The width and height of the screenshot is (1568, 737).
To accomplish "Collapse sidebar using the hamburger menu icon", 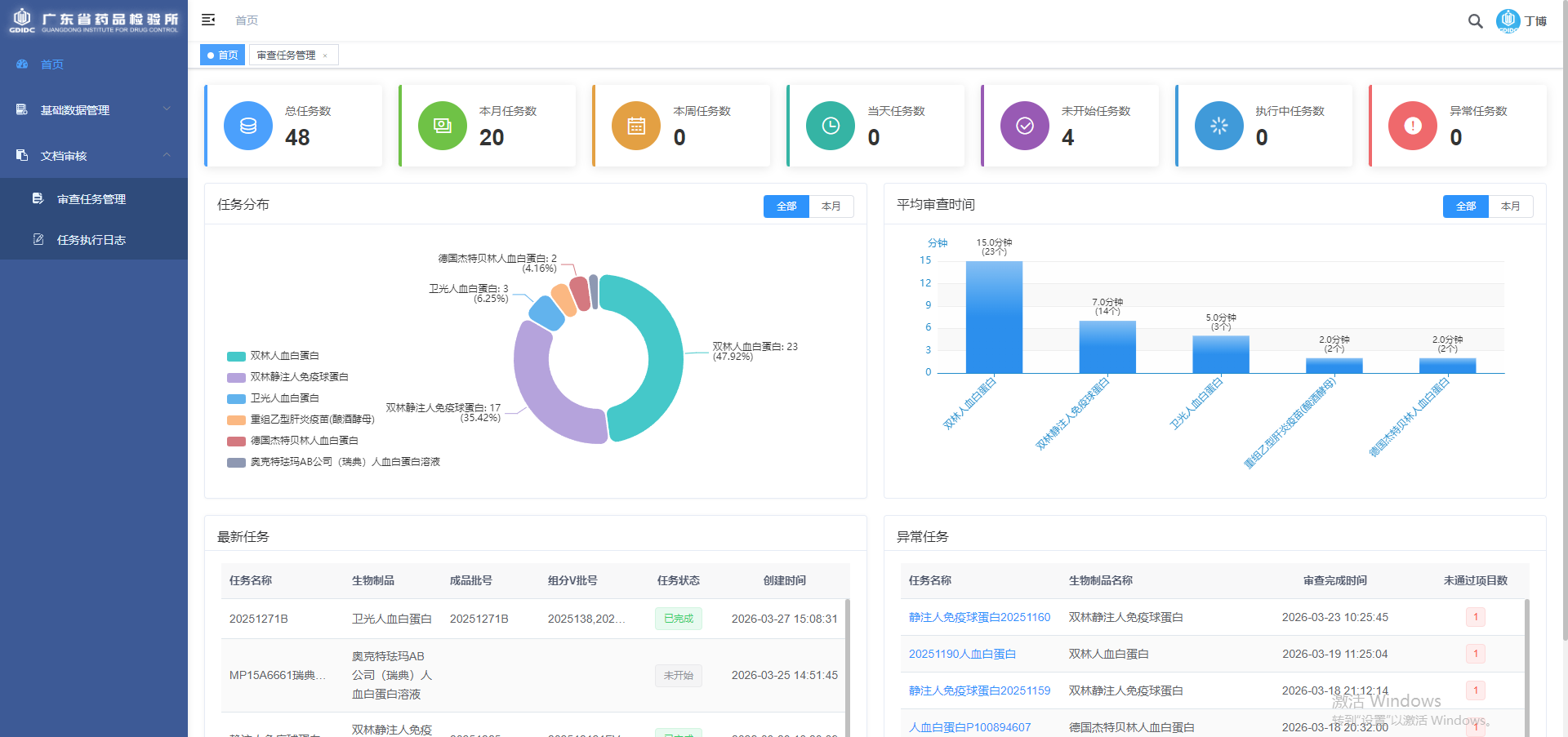I will point(208,20).
